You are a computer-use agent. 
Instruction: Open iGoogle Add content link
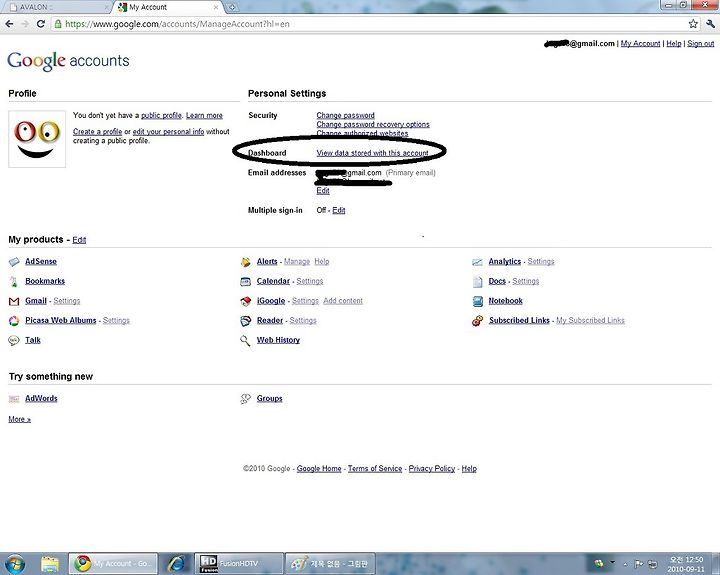tap(343, 301)
